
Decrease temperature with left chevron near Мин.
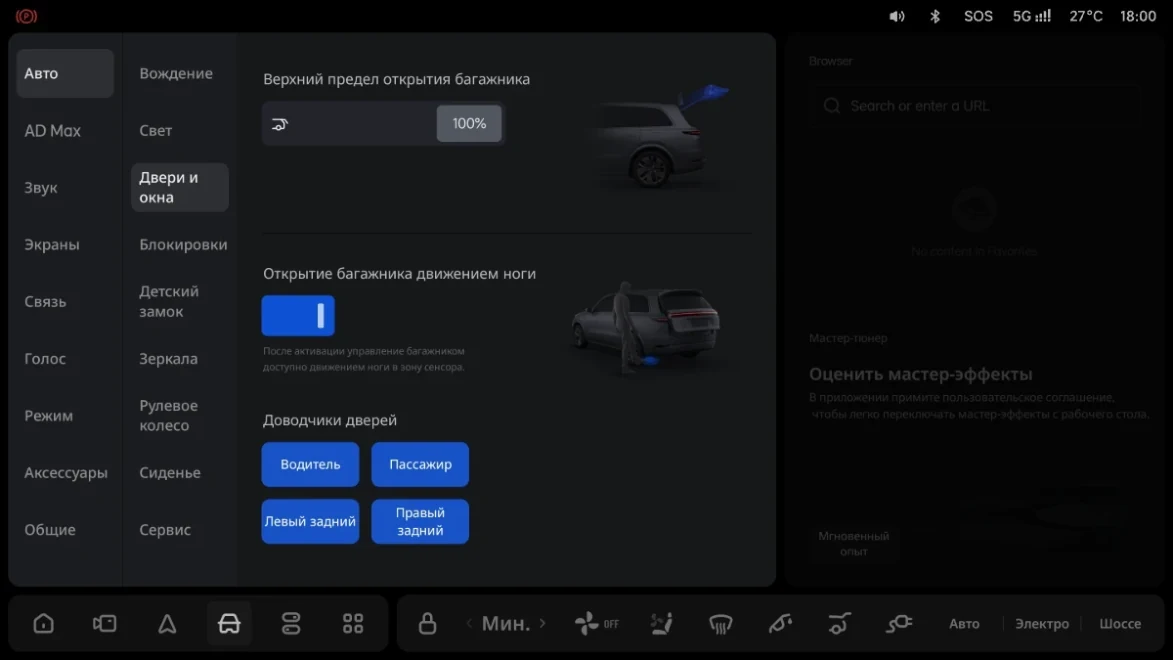(x=469, y=623)
